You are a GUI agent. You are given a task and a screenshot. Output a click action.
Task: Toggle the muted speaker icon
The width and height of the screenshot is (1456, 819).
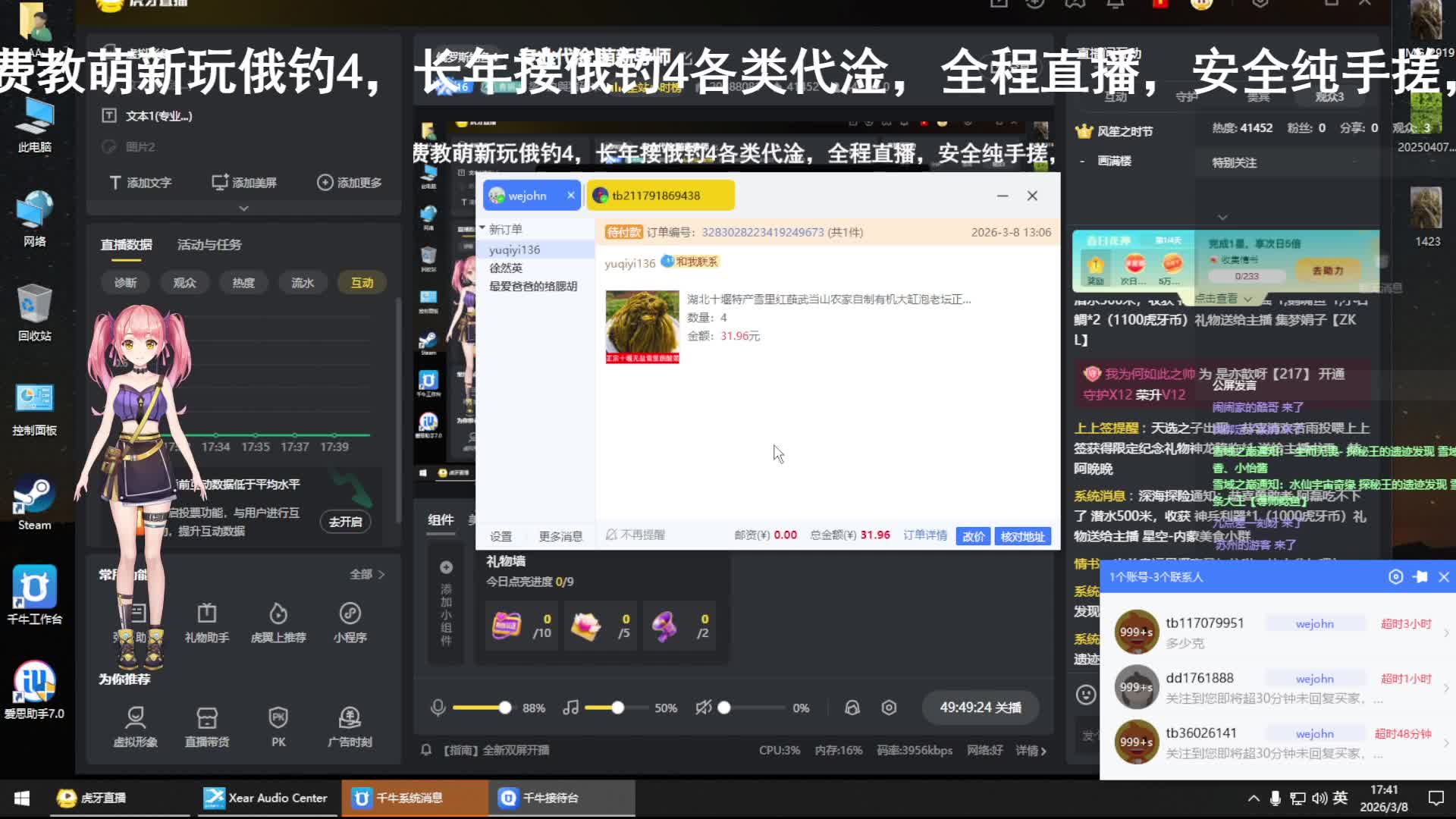click(703, 708)
